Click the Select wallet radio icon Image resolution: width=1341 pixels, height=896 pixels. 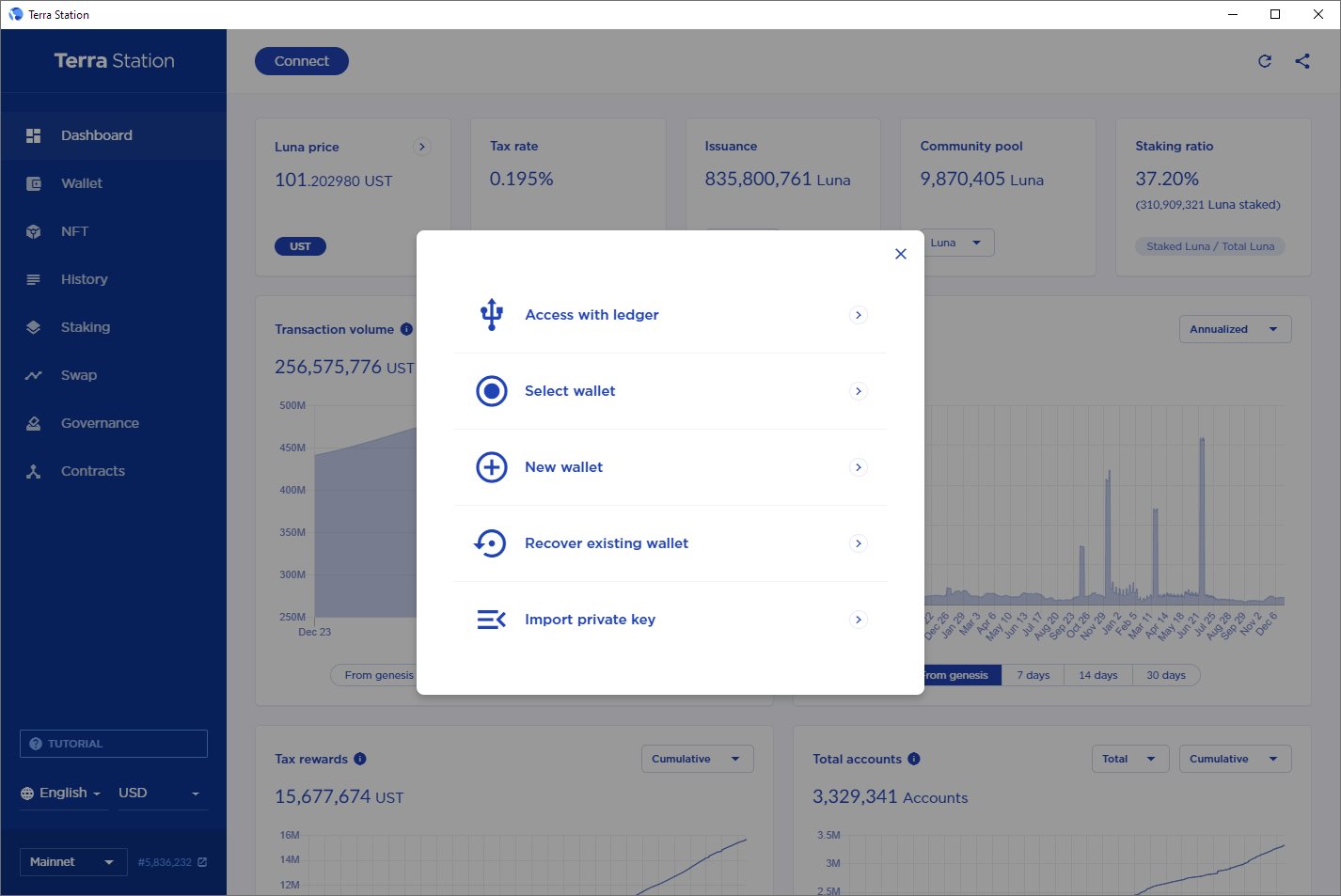(491, 391)
